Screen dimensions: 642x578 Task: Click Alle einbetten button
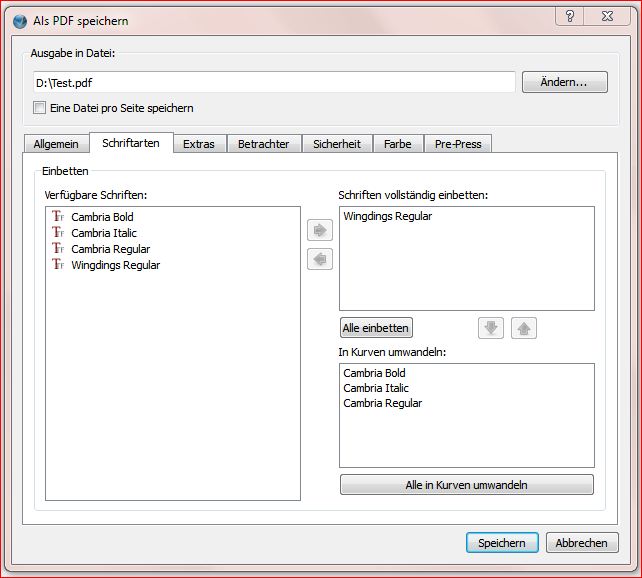[376, 328]
